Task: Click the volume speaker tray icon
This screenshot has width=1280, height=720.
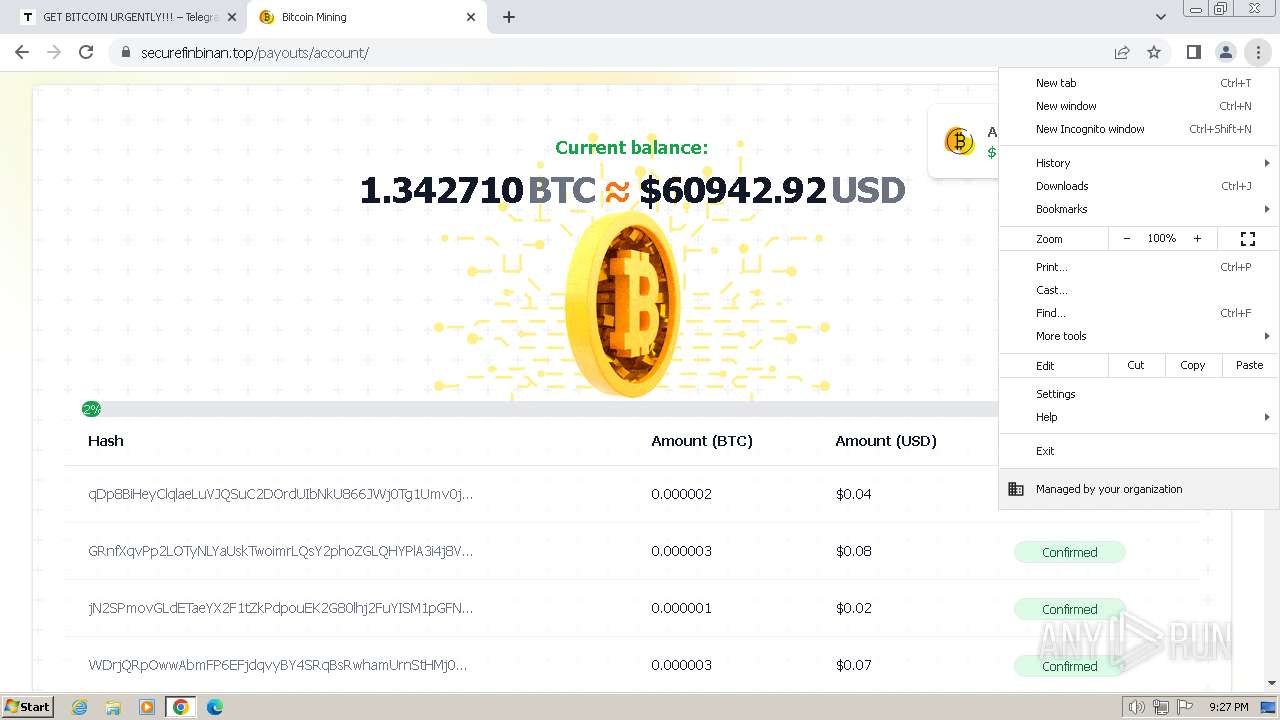Action: (x=1137, y=707)
